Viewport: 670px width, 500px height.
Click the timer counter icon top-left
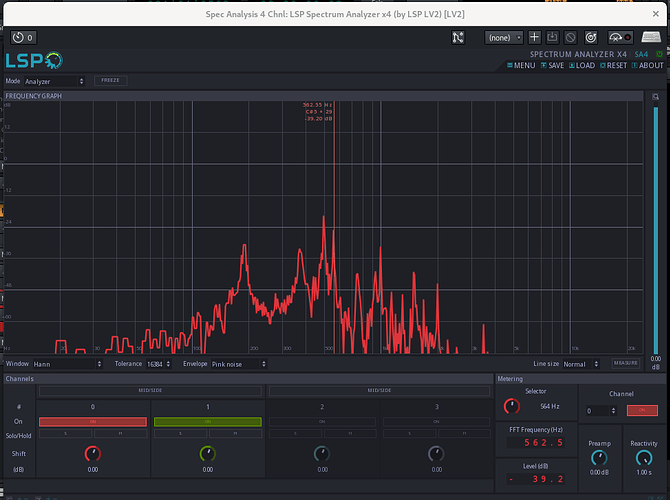coord(23,37)
